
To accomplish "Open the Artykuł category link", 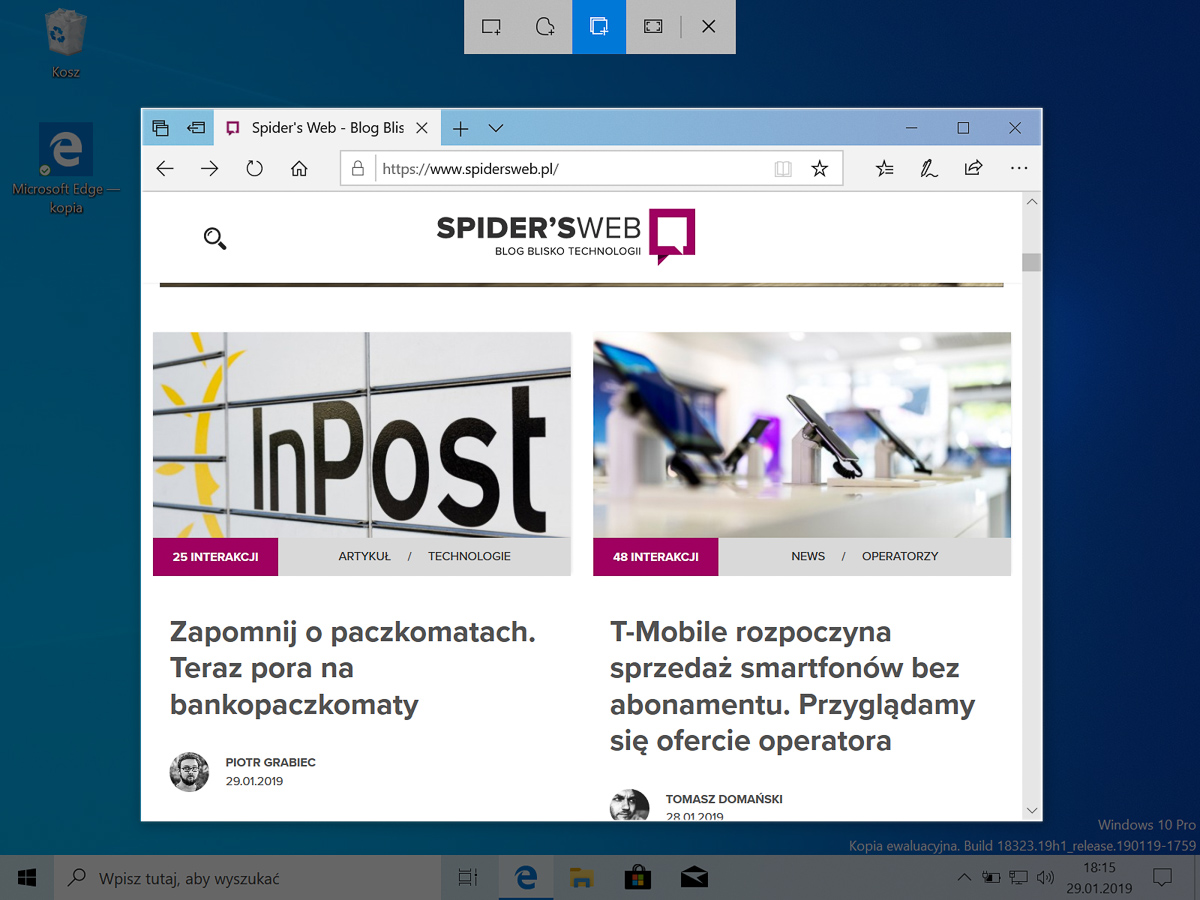I will pos(364,557).
